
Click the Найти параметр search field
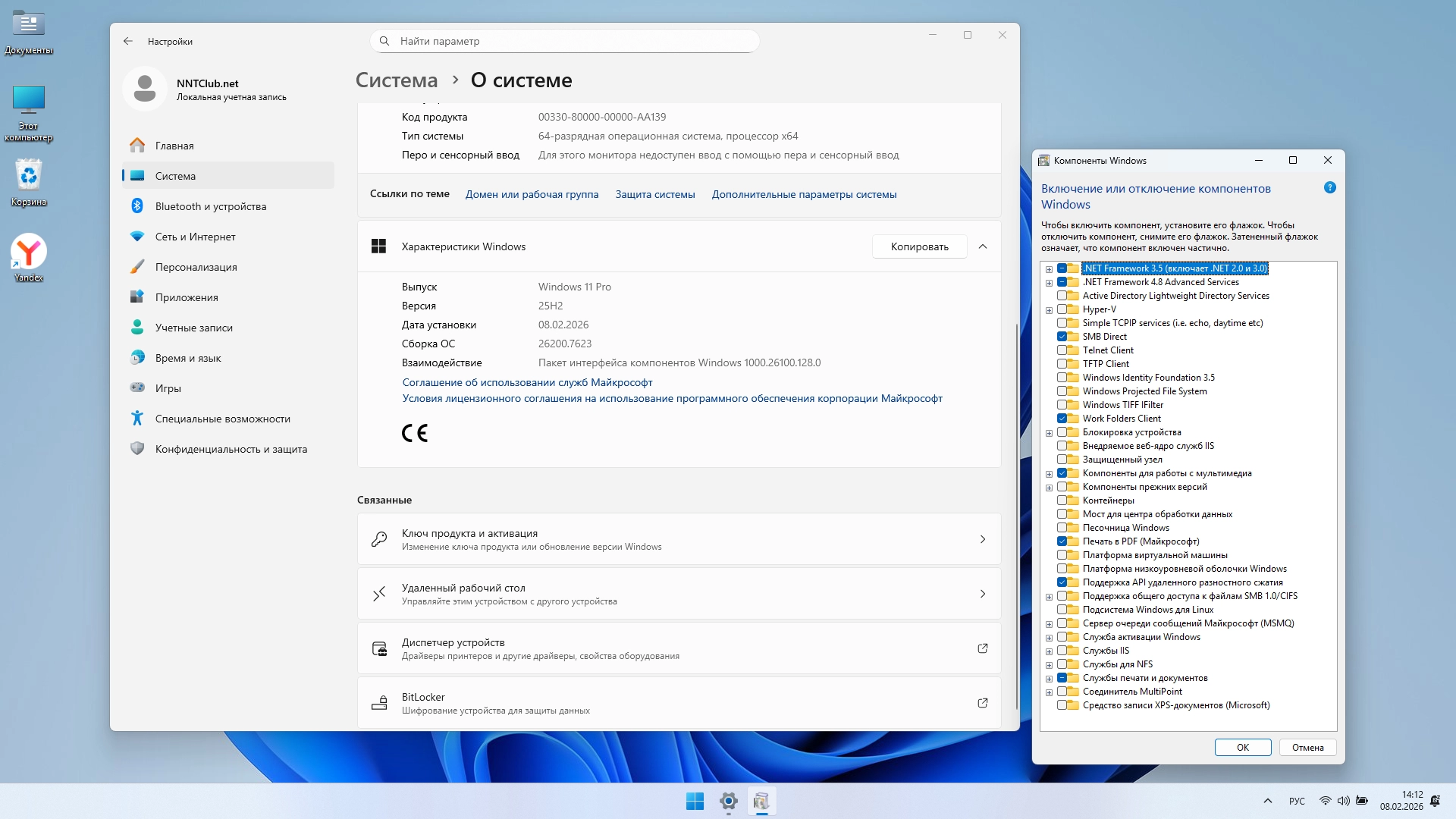pyautogui.click(x=564, y=41)
